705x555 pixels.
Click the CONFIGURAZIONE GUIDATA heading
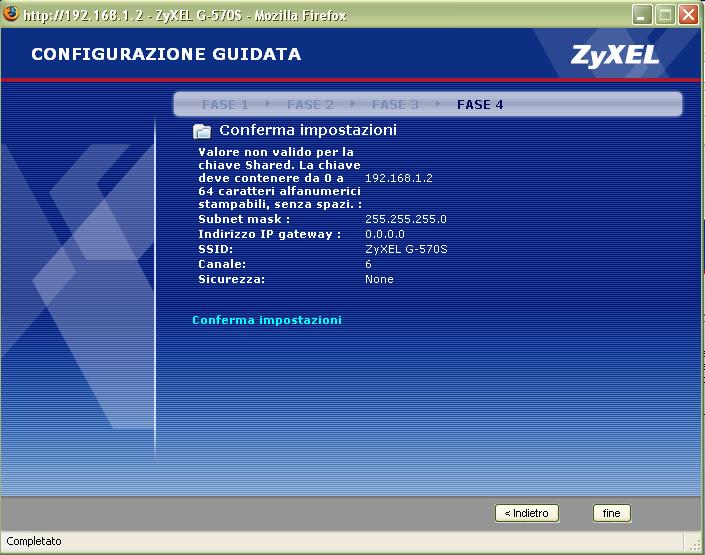166,54
